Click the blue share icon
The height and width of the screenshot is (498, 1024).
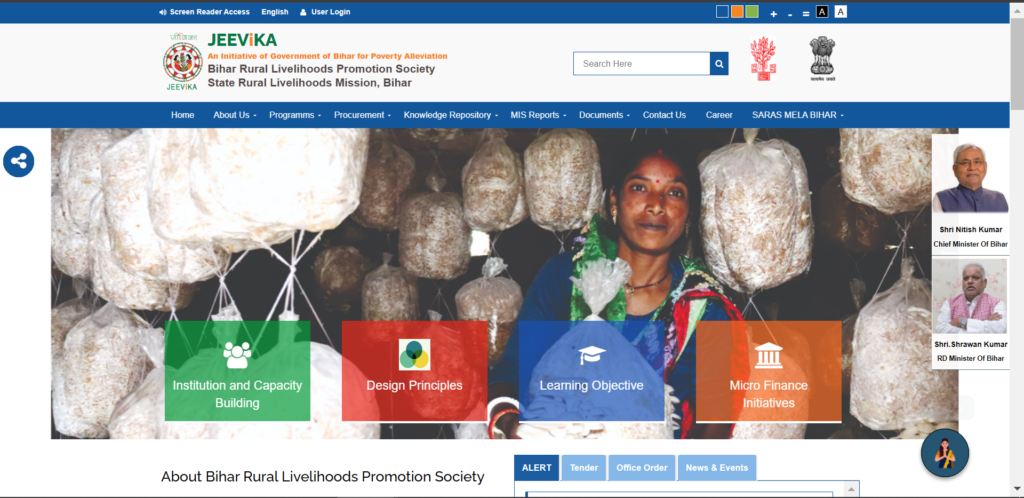[x=18, y=161]
